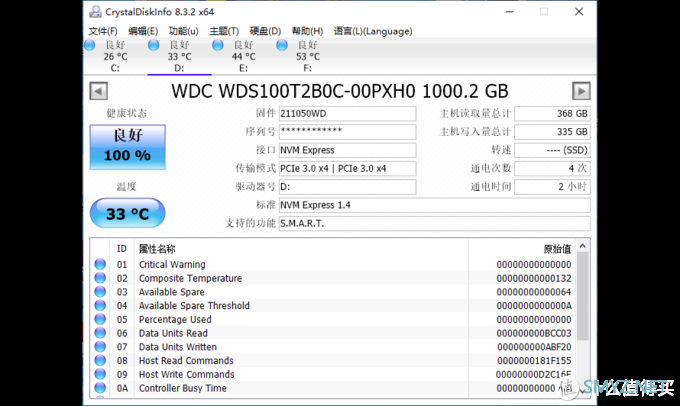Screen dimensions: 680x406
Task: Click the status orb for Host Write Commands
Action: (100, 374)
